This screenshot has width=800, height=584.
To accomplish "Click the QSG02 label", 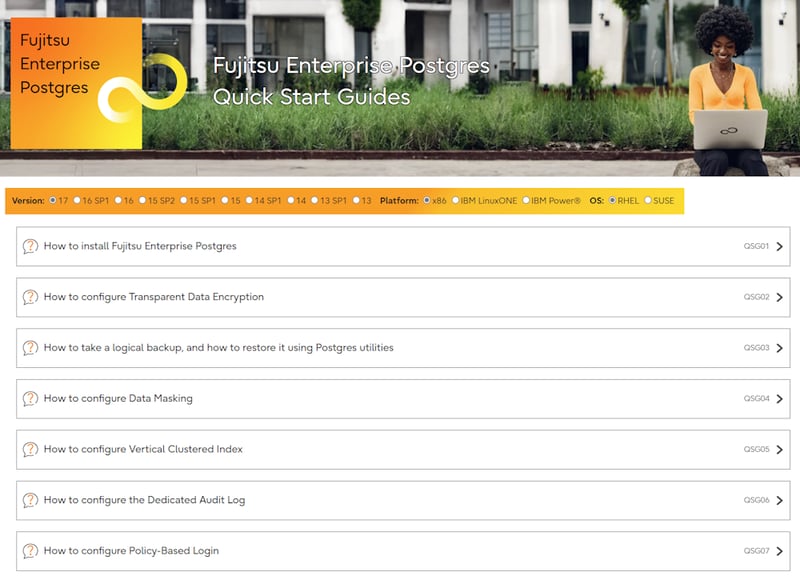I will pyautogui.click(x=756, y=296).
